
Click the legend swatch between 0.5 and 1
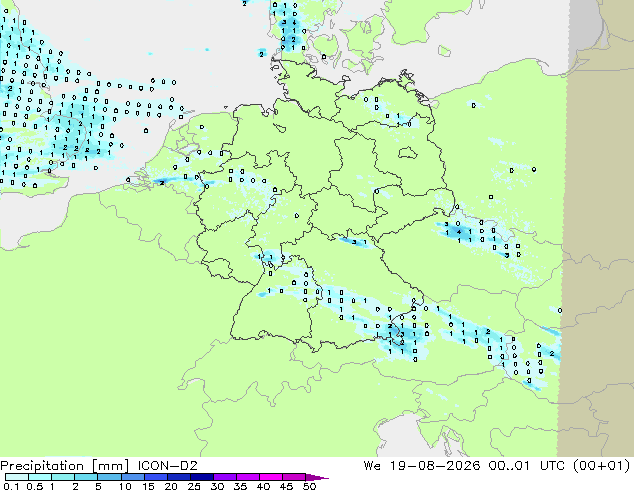(x=40, y=477)
